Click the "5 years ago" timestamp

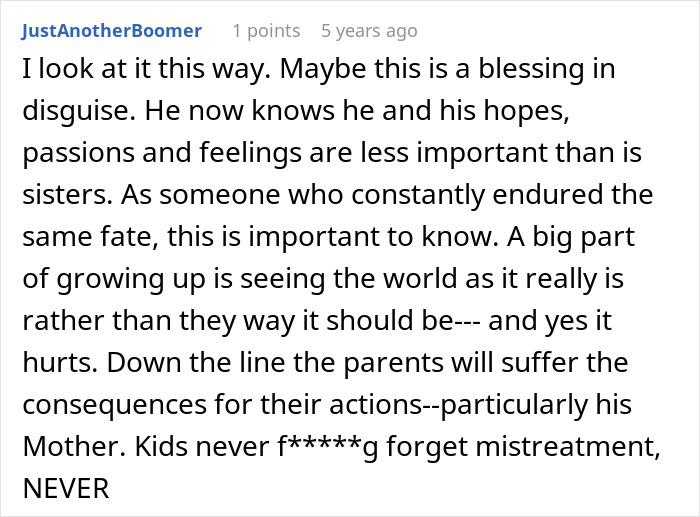[369, 31]
